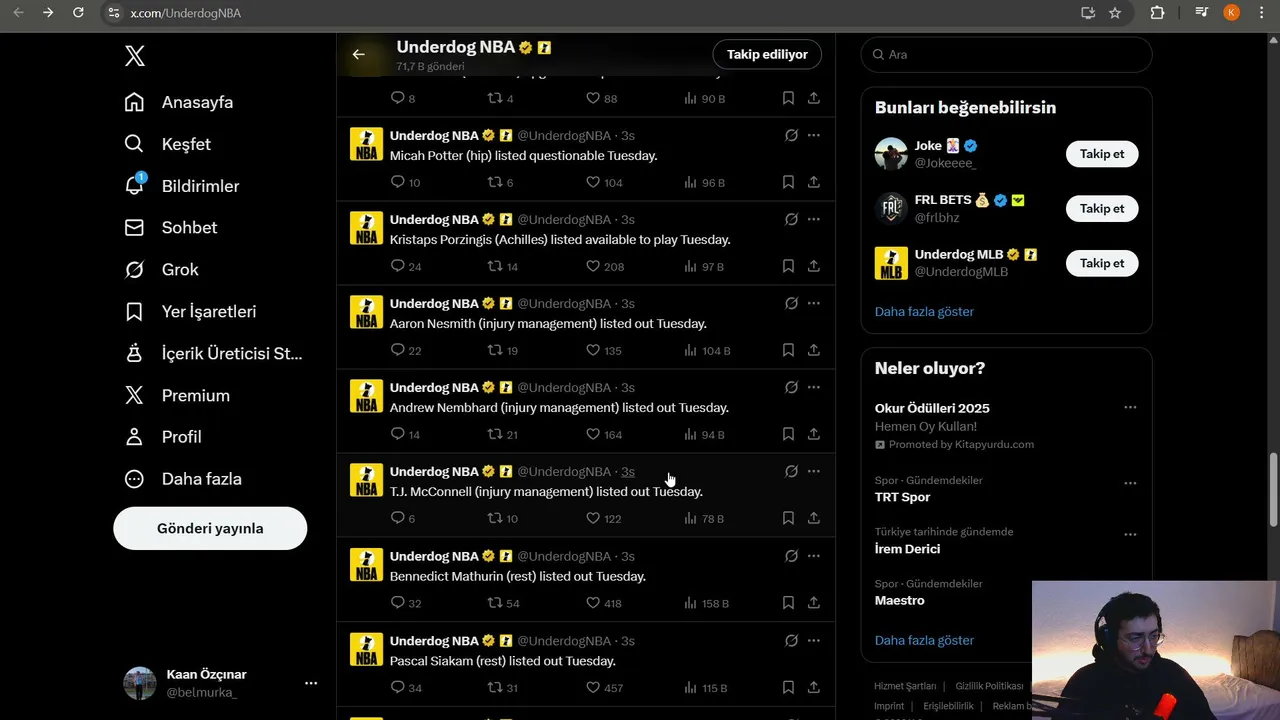
Task: Share the Aaron Nesmith post
Action: 814,350
